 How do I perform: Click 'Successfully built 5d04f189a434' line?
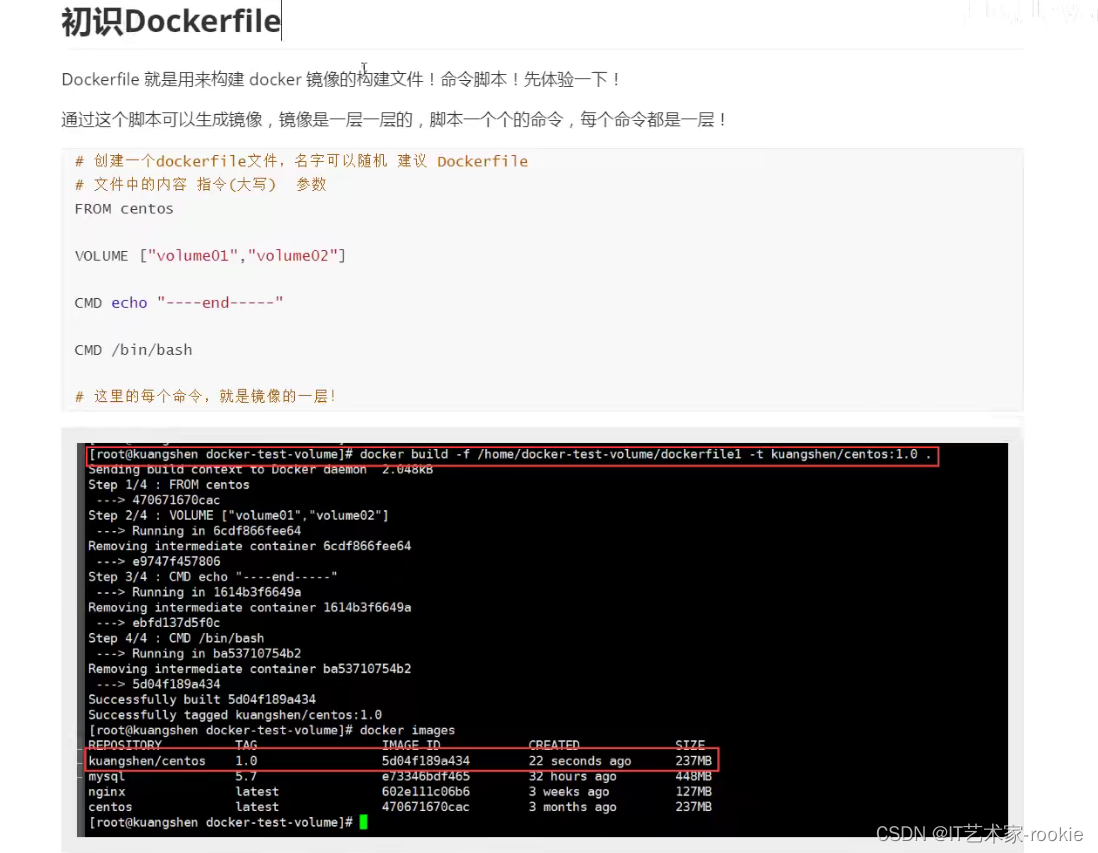click(x=202, y=700)
